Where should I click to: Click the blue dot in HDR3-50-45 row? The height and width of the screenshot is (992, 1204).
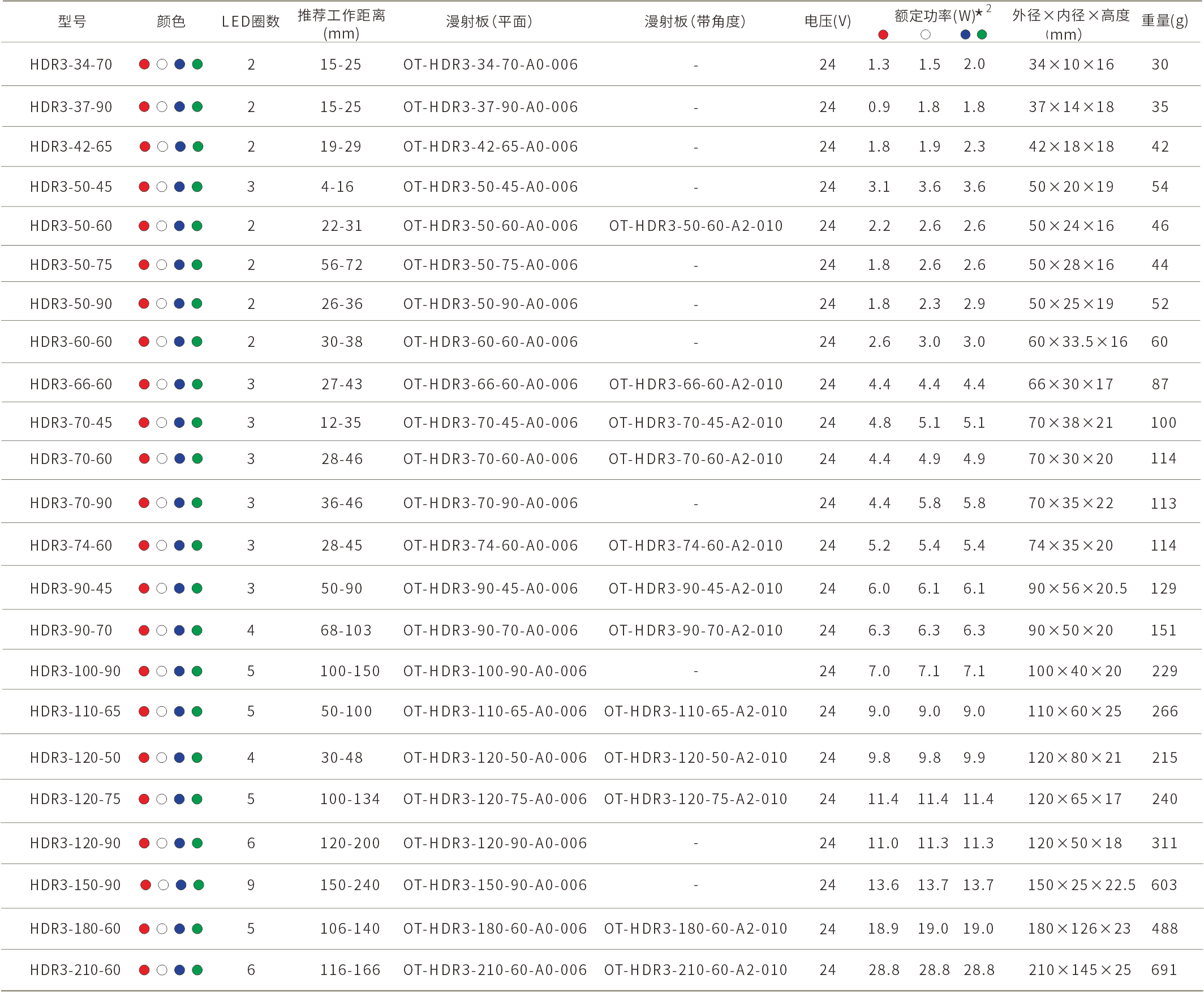pyautogui.click(x=179, y=187)
